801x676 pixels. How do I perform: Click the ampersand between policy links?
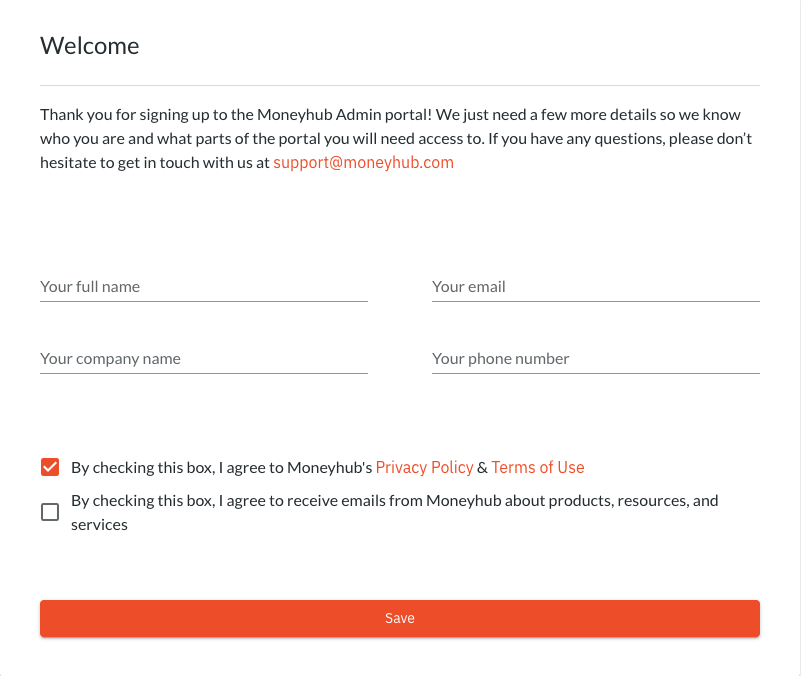click(482, 468)
